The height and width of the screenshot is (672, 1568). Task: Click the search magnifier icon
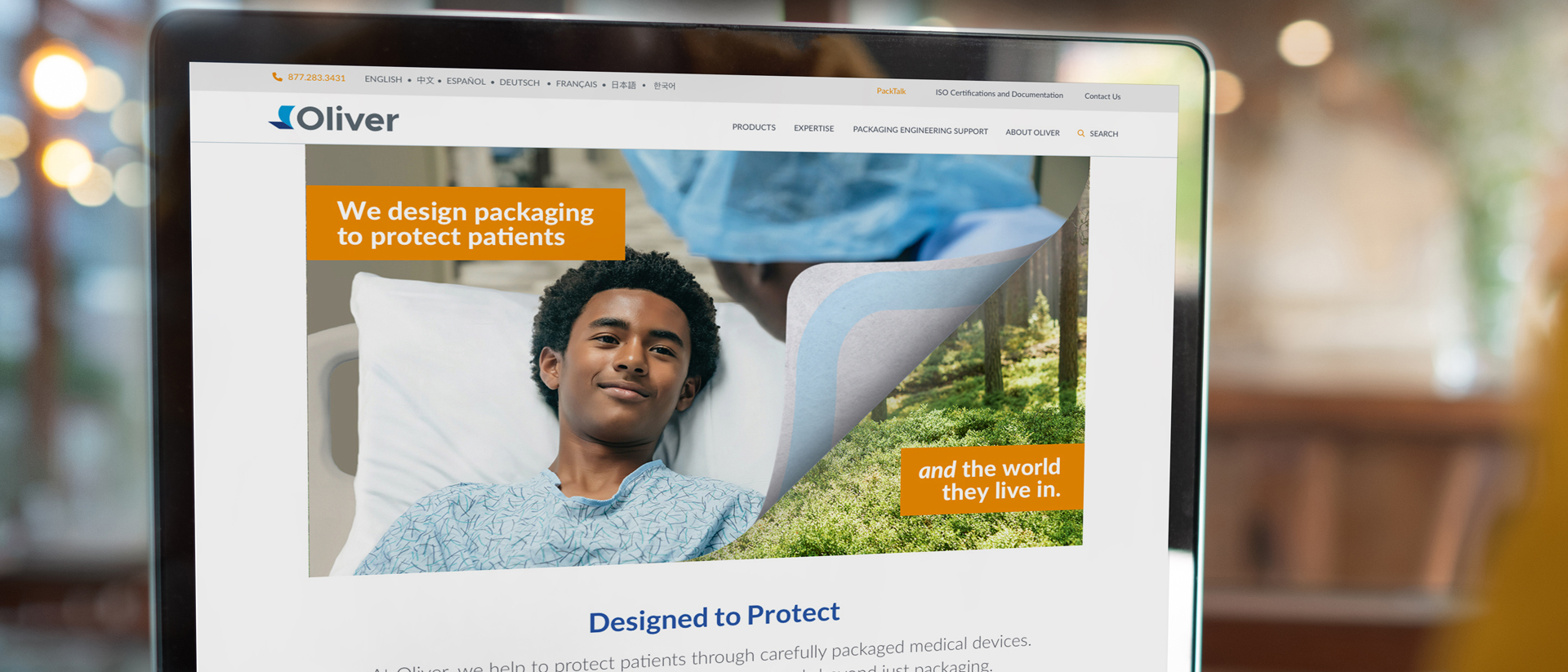coord(1080,133)
